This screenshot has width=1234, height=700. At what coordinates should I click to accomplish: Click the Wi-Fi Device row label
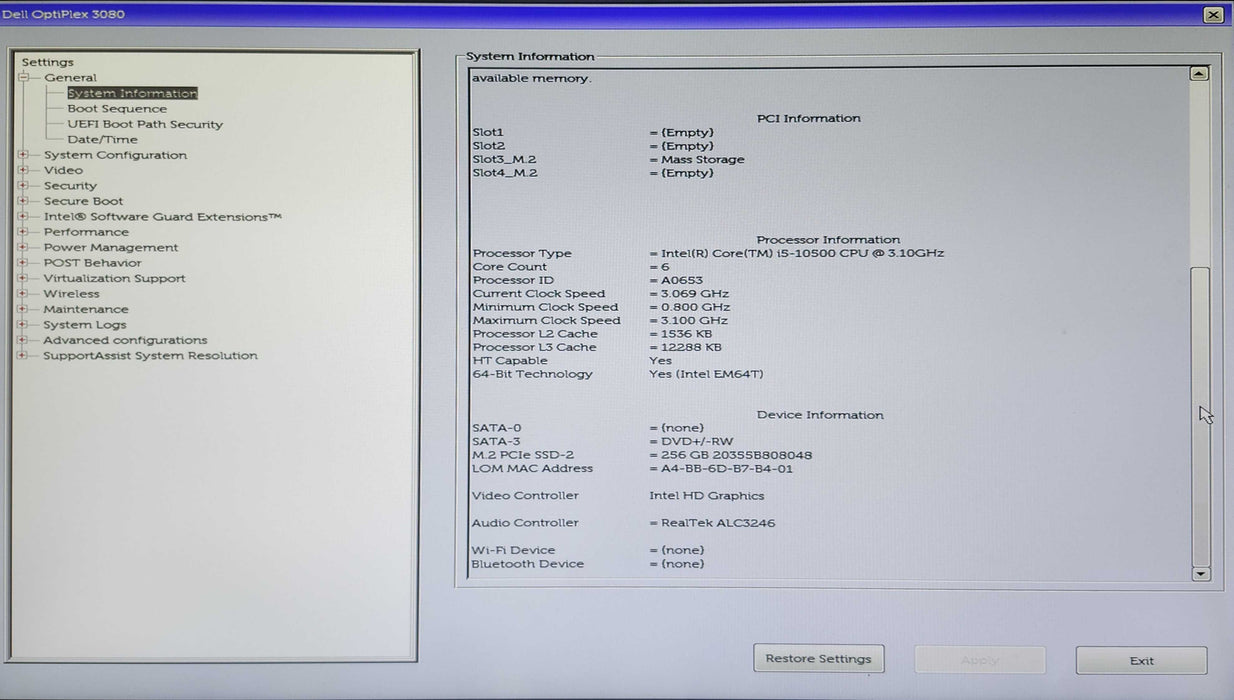[x=513, y=550]
